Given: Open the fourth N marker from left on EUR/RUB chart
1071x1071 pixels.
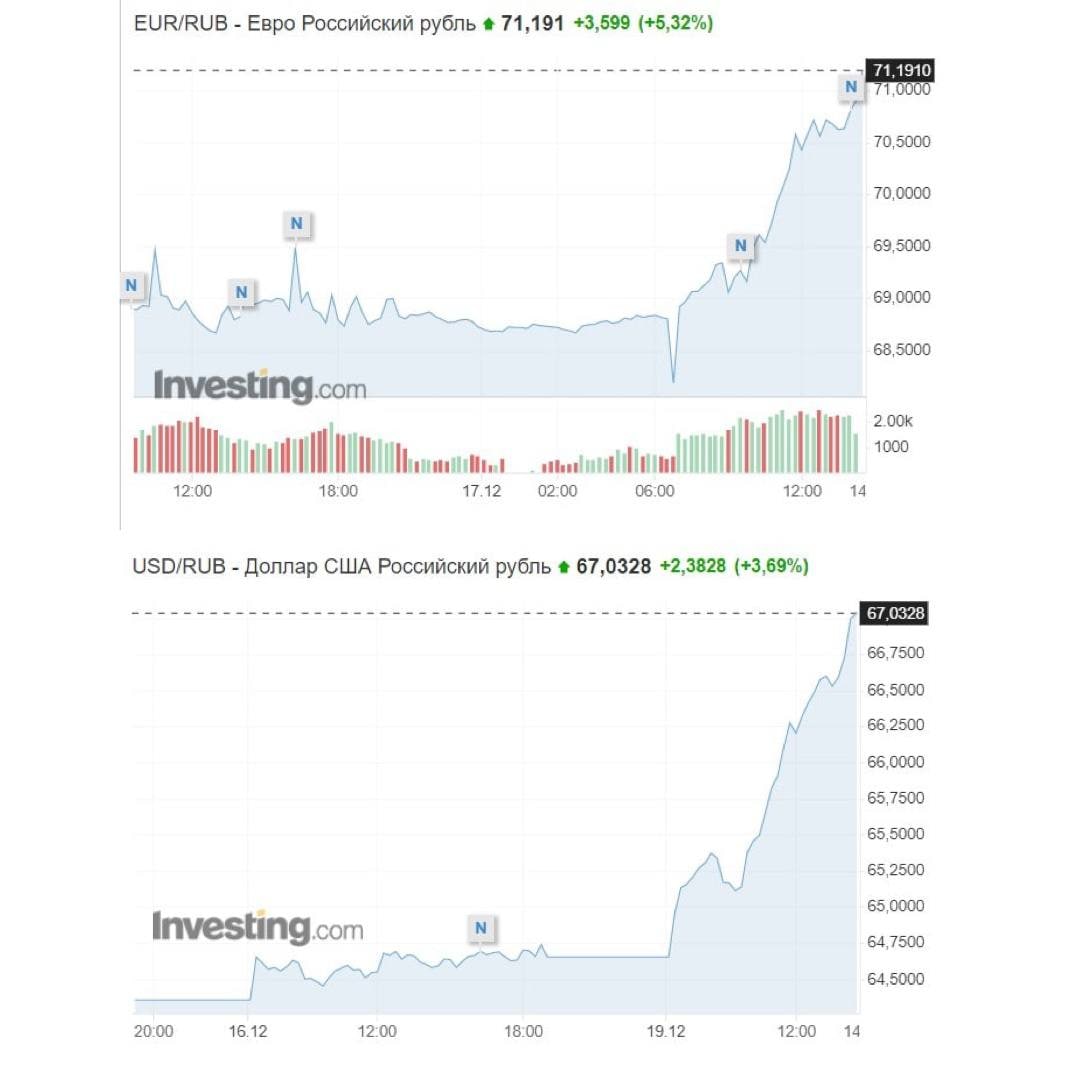Looking at the screenshot, I should point(741,245).
